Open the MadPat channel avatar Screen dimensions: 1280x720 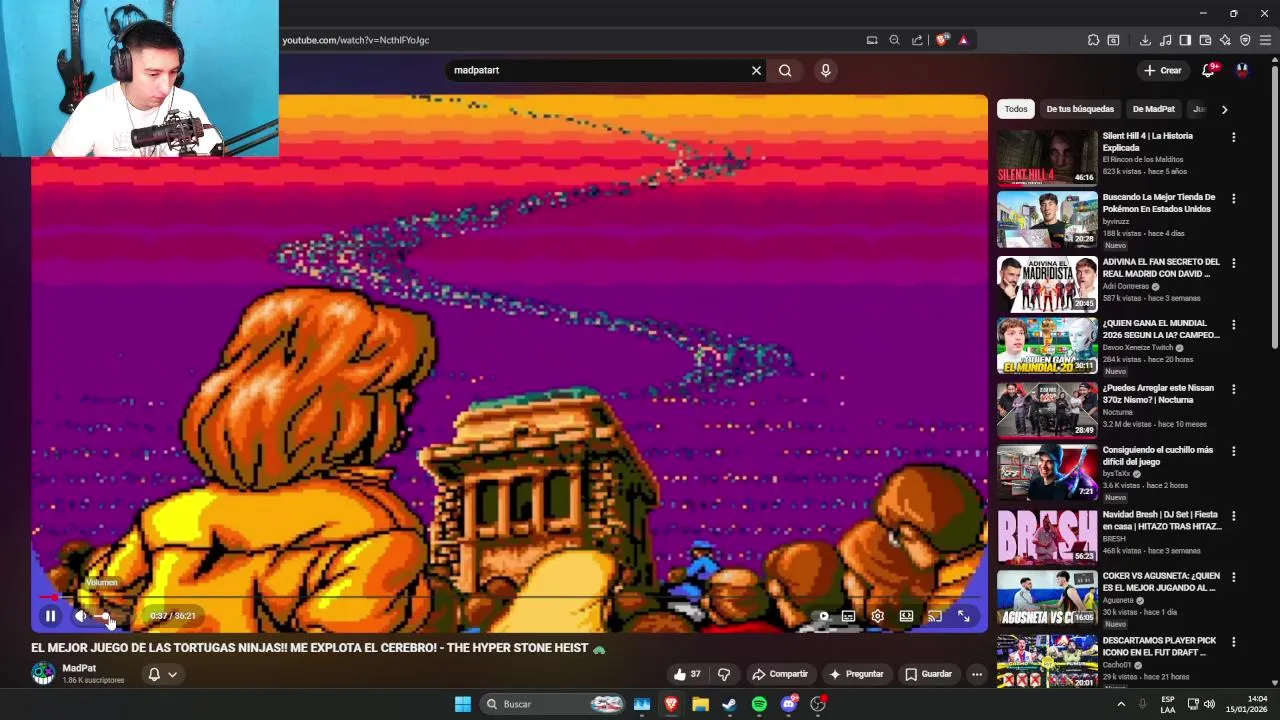tap(43, 673)
